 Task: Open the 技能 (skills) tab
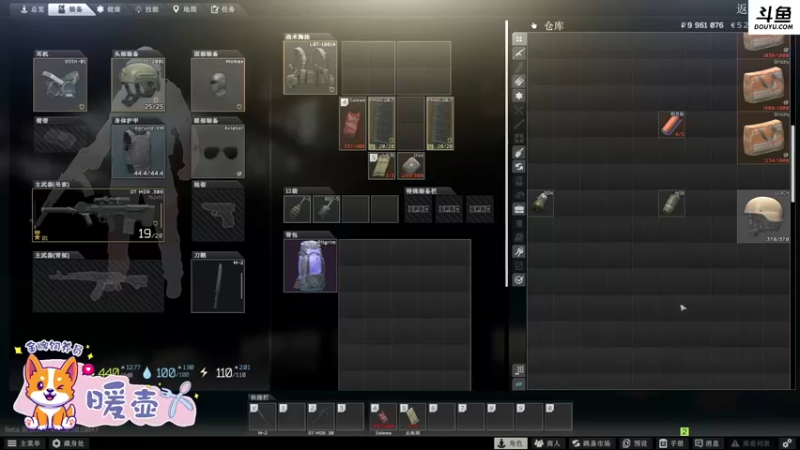pos(147,9)
